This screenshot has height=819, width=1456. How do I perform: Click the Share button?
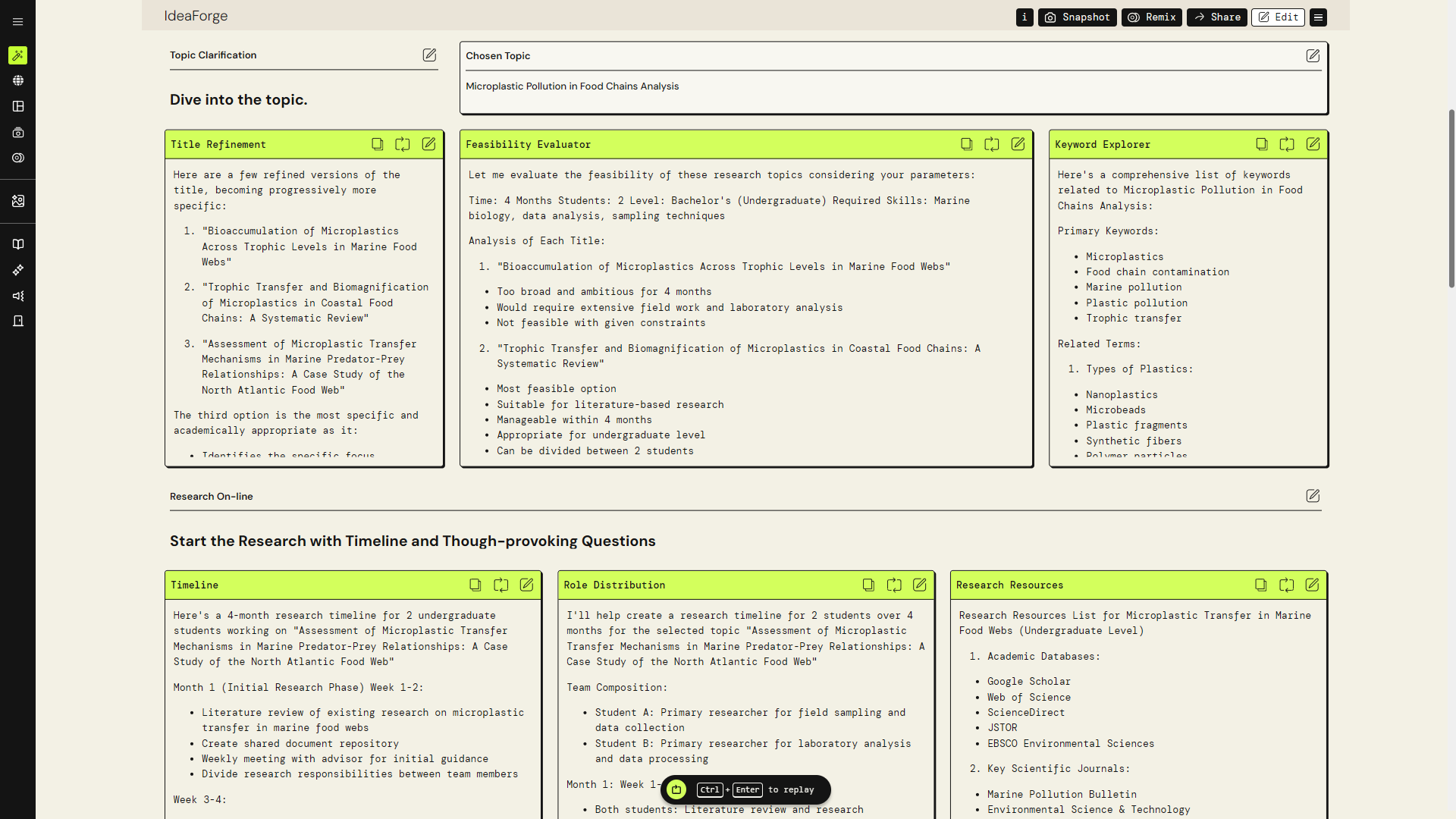pyautogui.click(x=1216, y=17)
